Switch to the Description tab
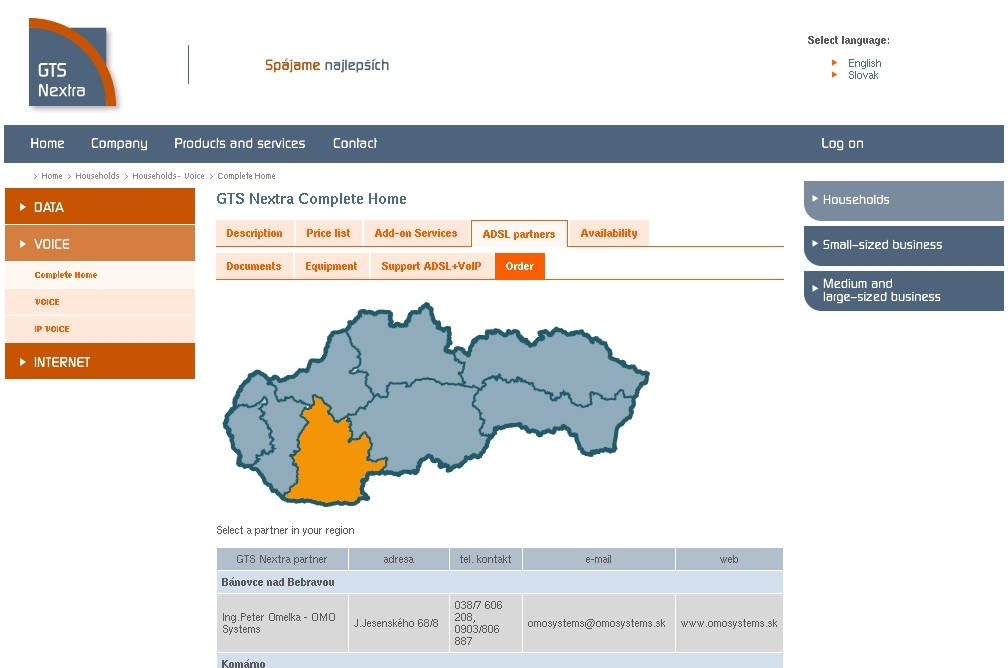 255,233
